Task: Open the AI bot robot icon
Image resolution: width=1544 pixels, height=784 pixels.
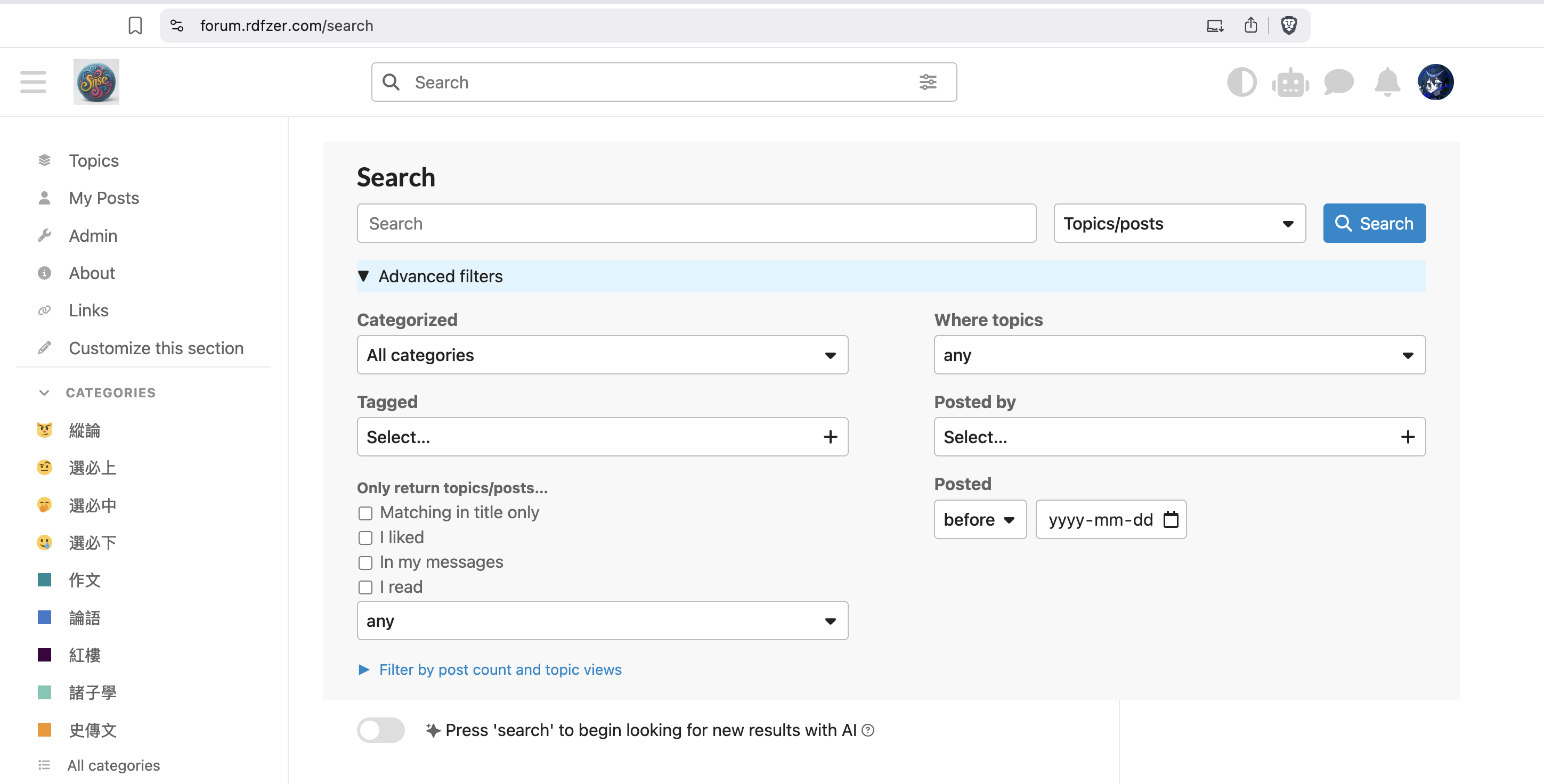Action: point(1290,82)
